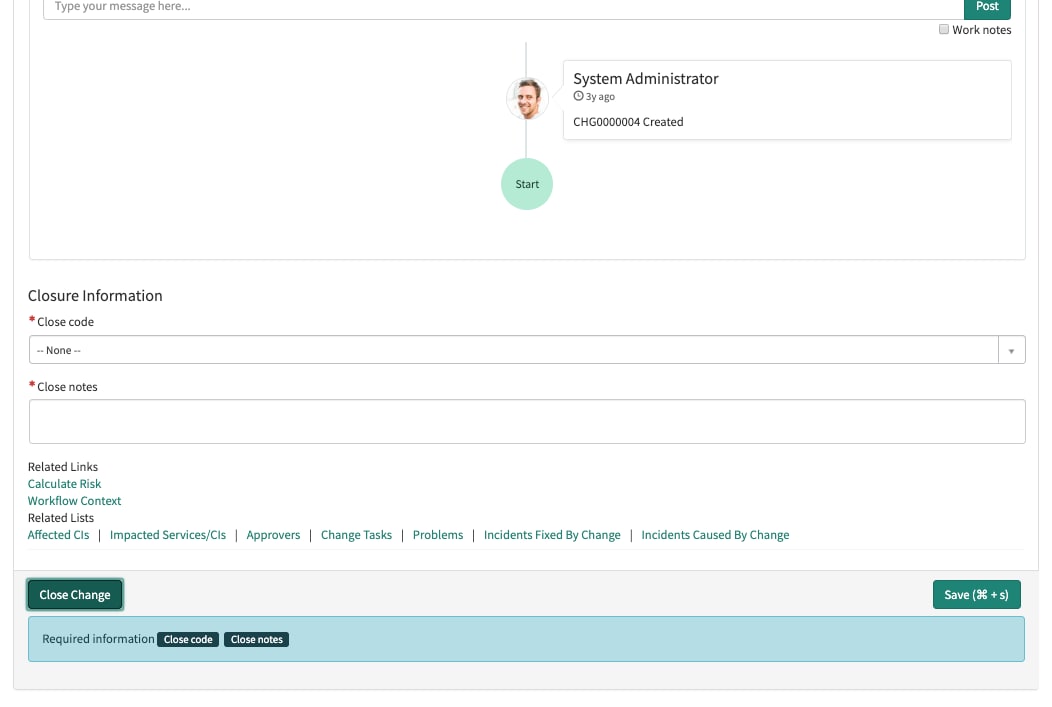The height and width of the screenshot is (707, 1052).
Task: Save the record using the Save button
Action: point(977,594)
